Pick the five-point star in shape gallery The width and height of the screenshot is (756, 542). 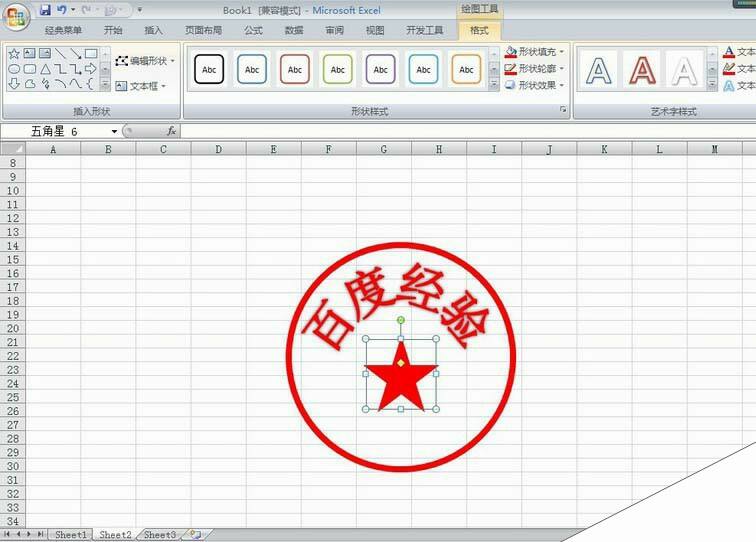point(14,54)
